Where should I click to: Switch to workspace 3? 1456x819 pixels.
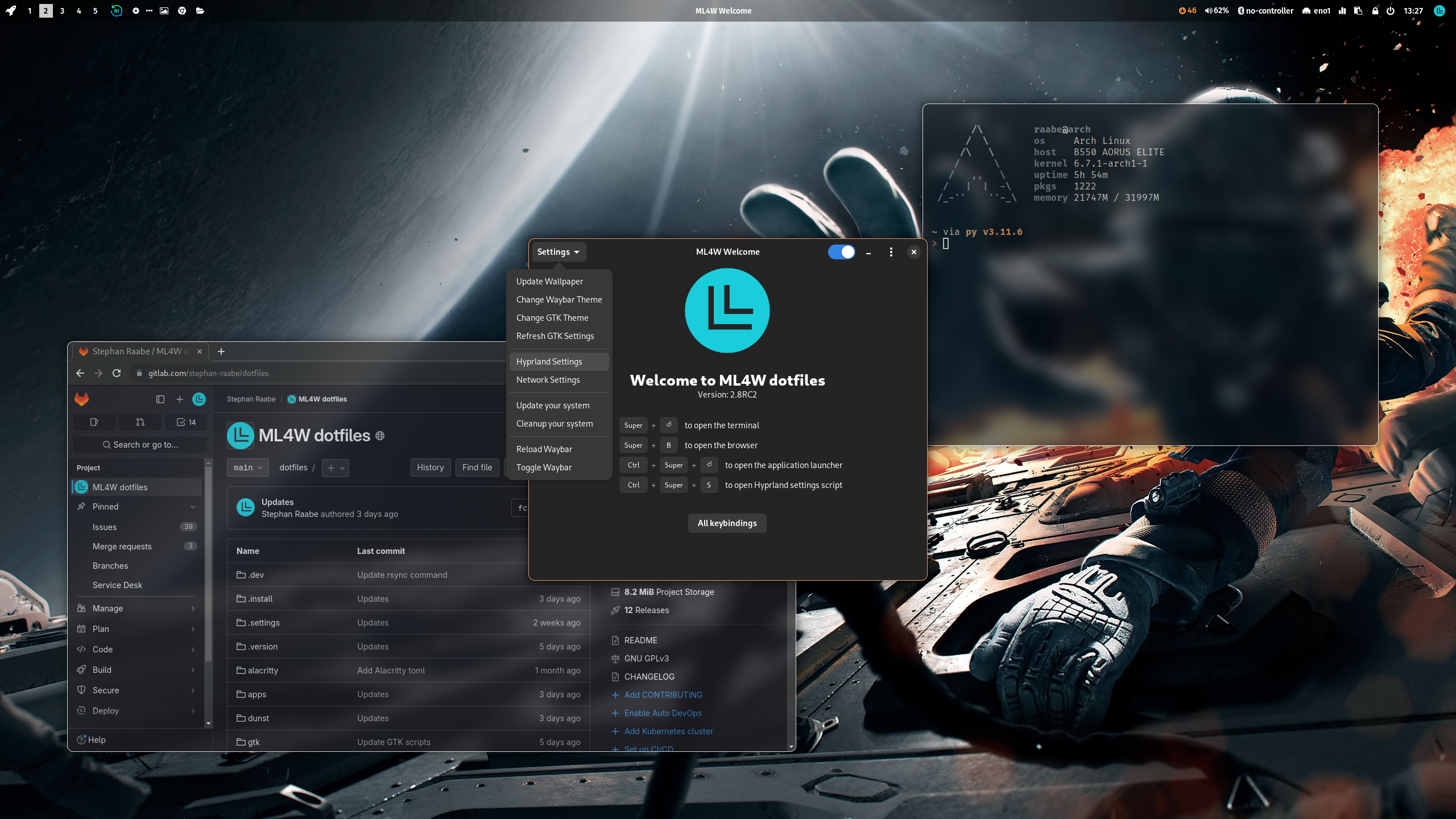point(62,10)
